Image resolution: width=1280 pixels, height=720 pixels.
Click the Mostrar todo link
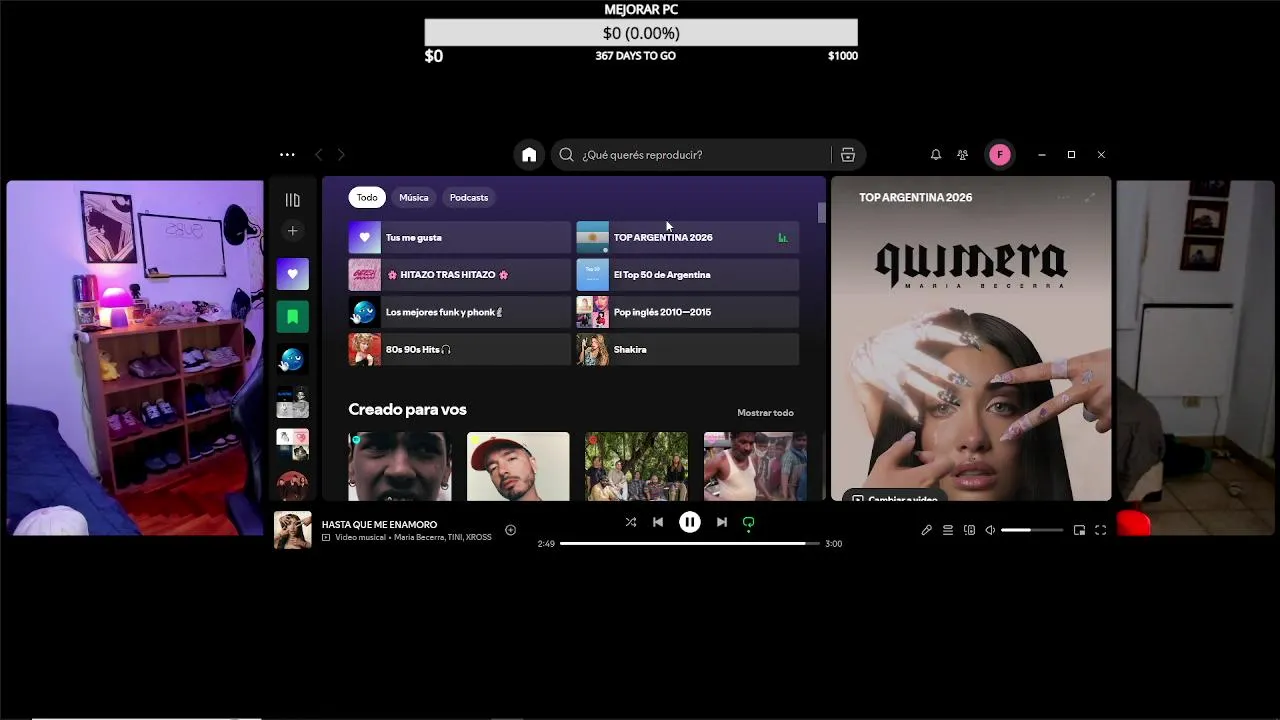pos(765,413)
